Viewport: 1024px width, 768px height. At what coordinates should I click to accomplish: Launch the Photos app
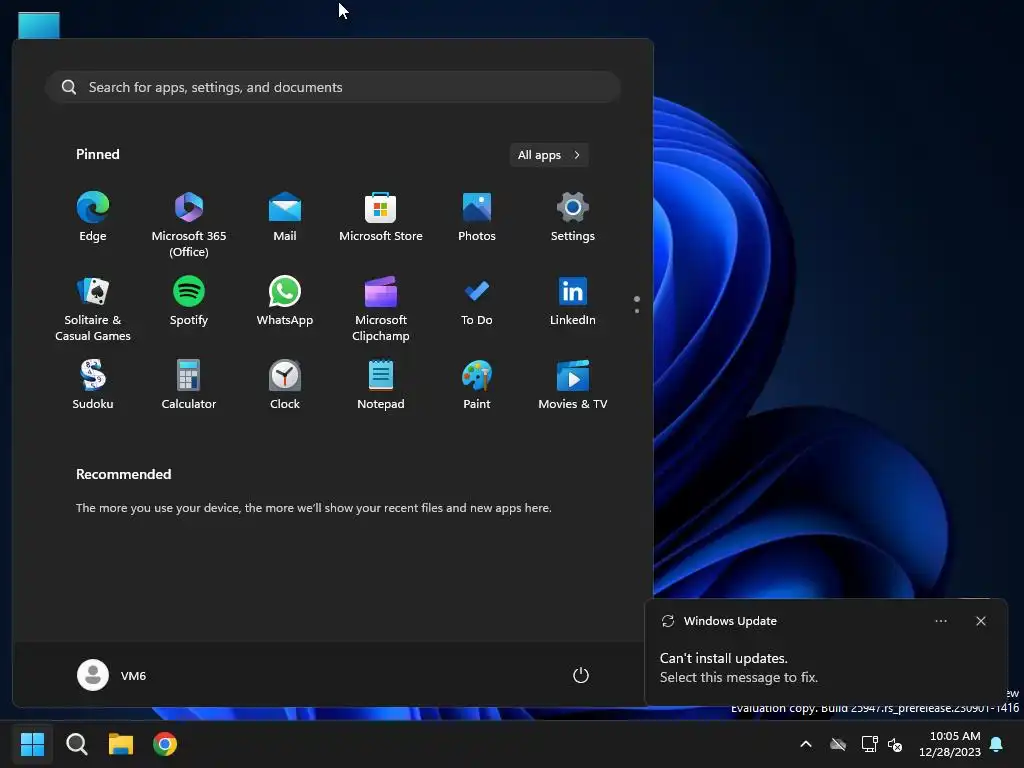(477, 216)
